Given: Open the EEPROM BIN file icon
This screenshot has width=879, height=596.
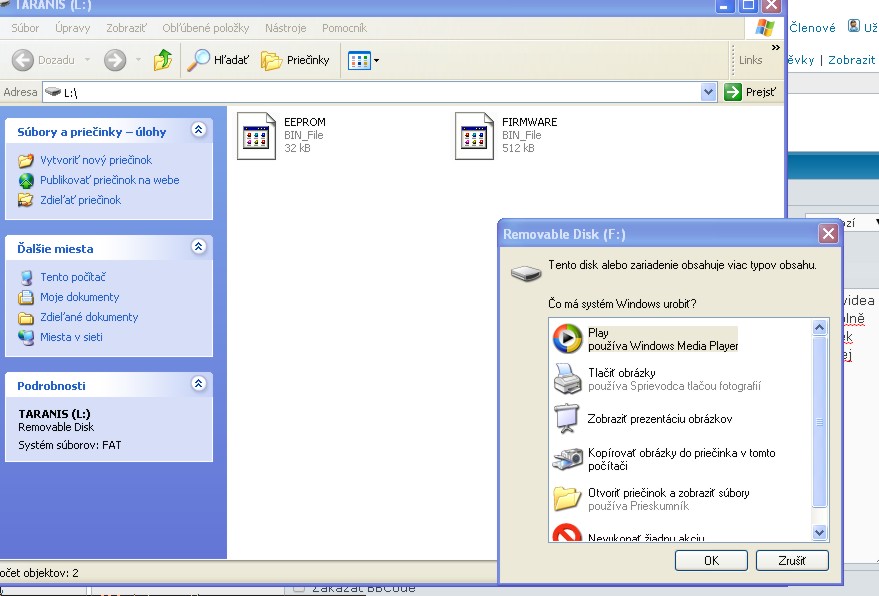Looking at the screenshot, I should pos(256,136).
